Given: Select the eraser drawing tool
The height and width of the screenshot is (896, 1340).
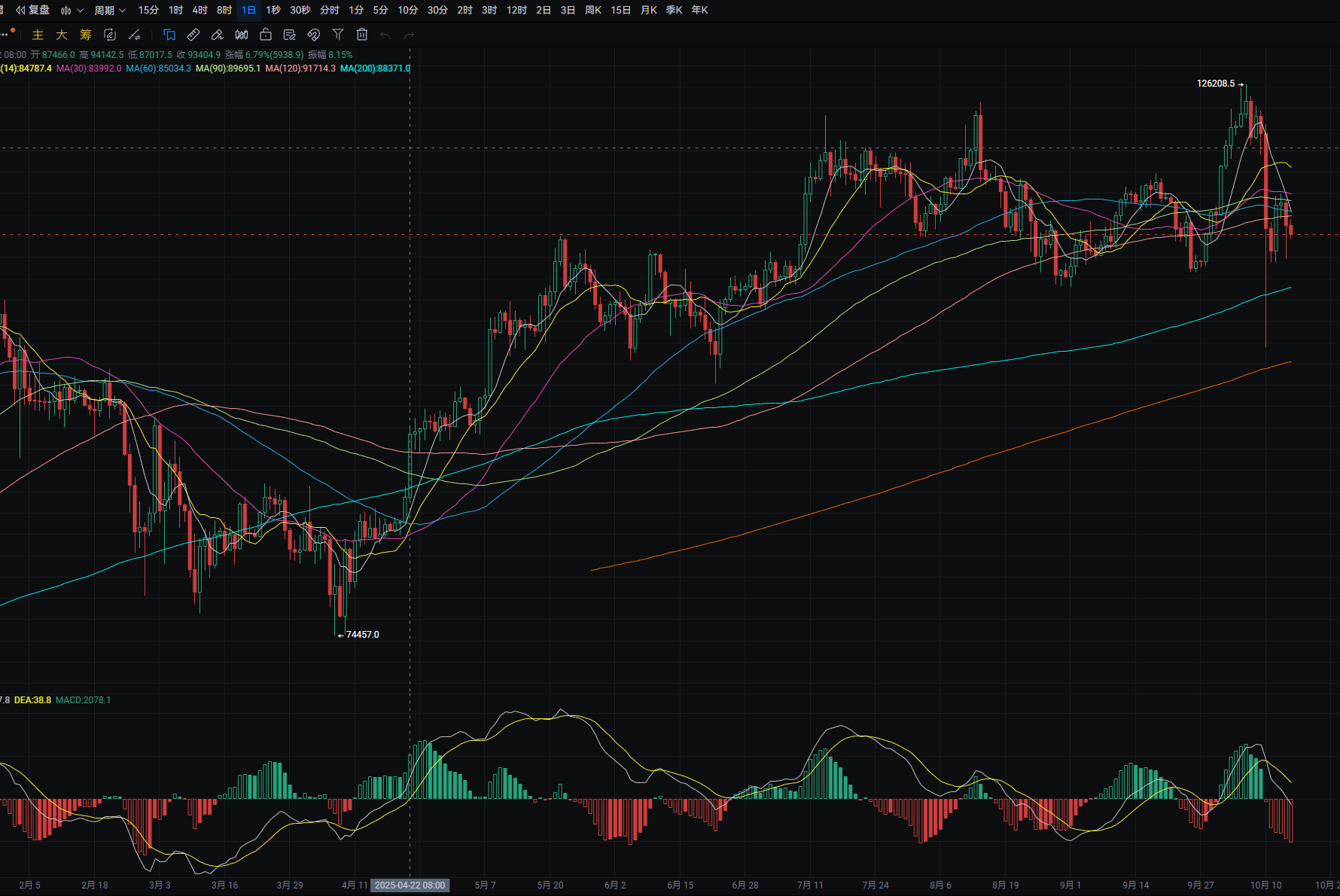Looking at the screenshot, I should 218,35.
